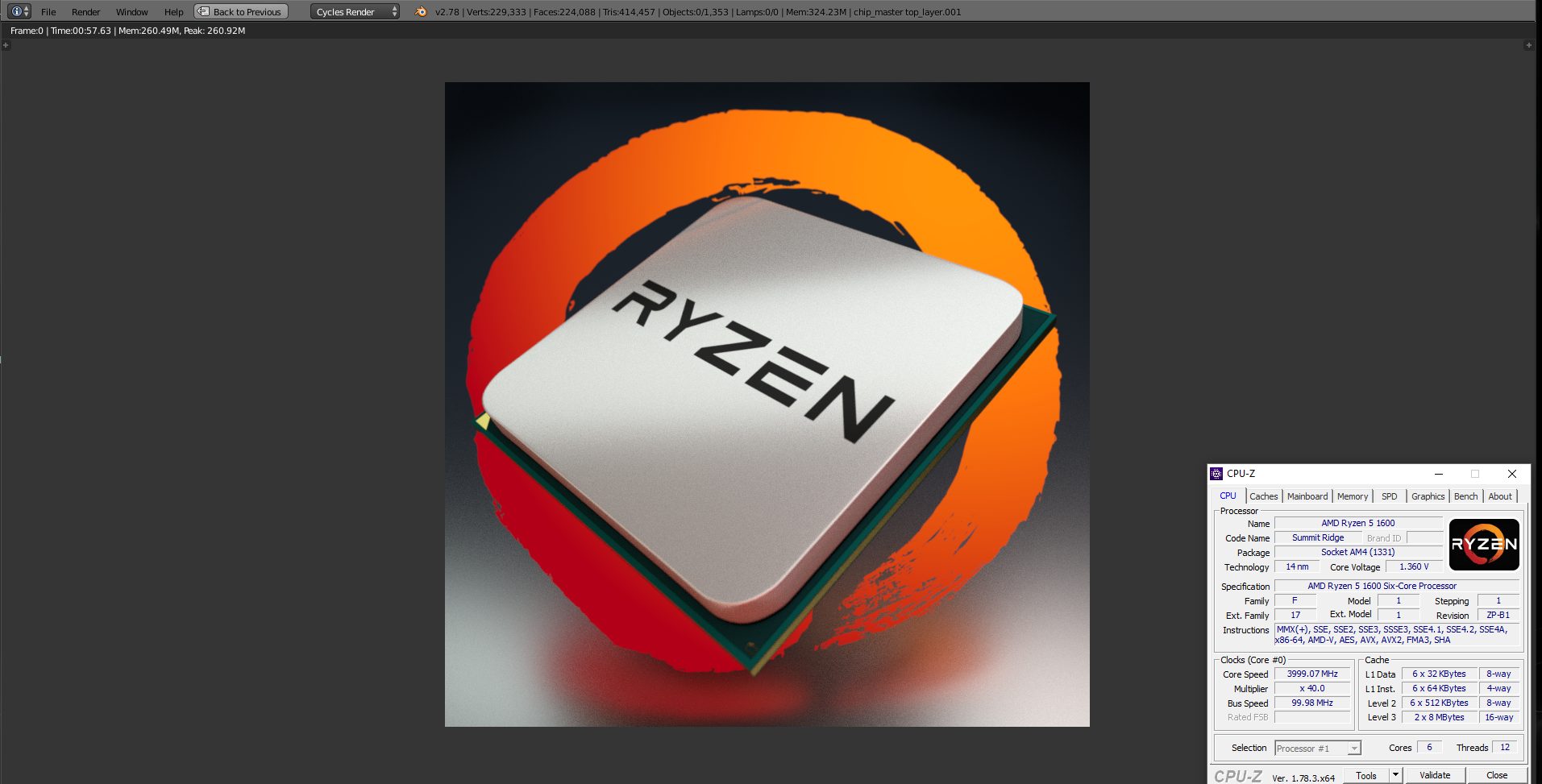
Task: Switch to the About tab
Action: click(x=1500, y=496)
